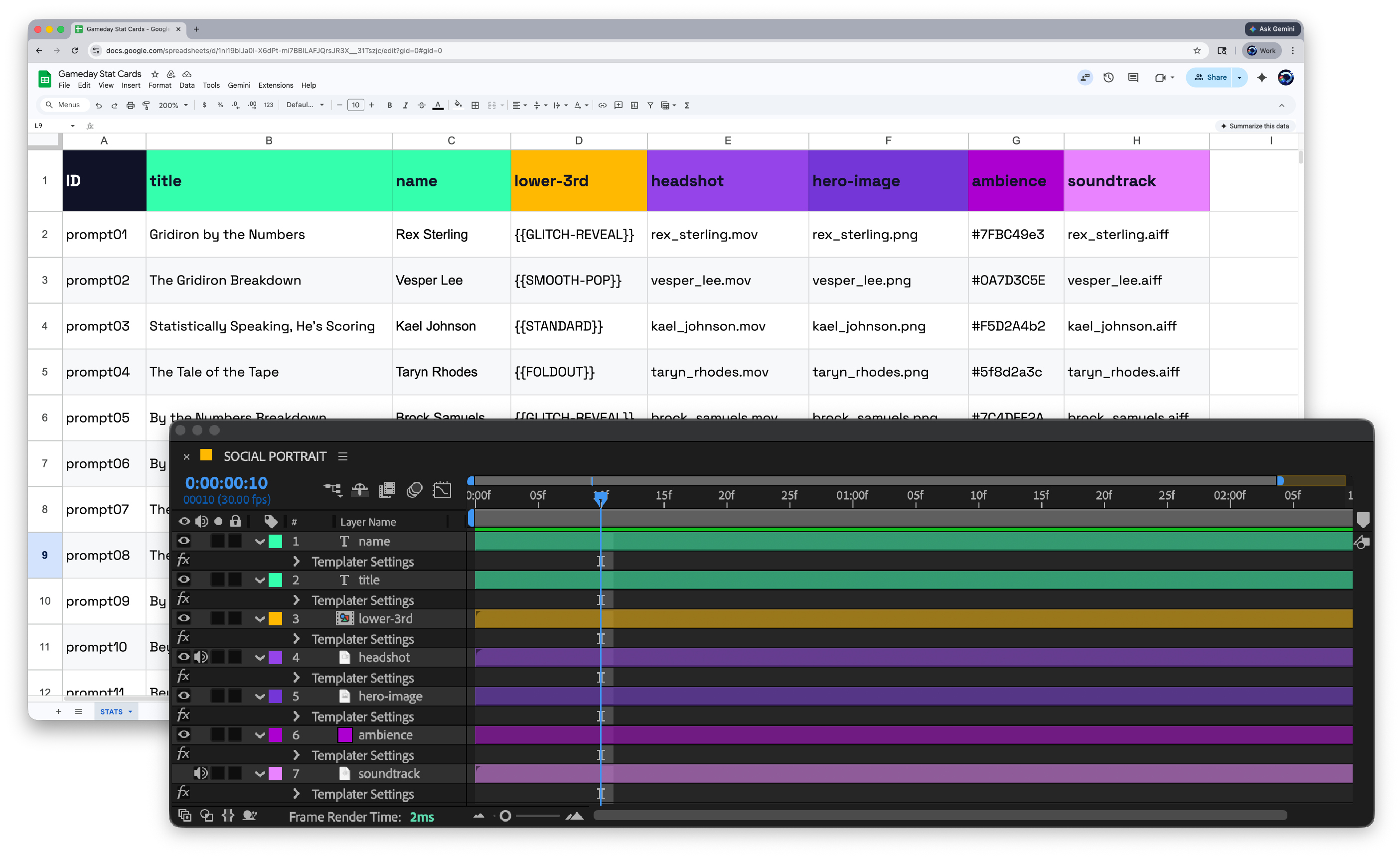
Task: Click the paint format roller icon
Action: coord(146,105)
